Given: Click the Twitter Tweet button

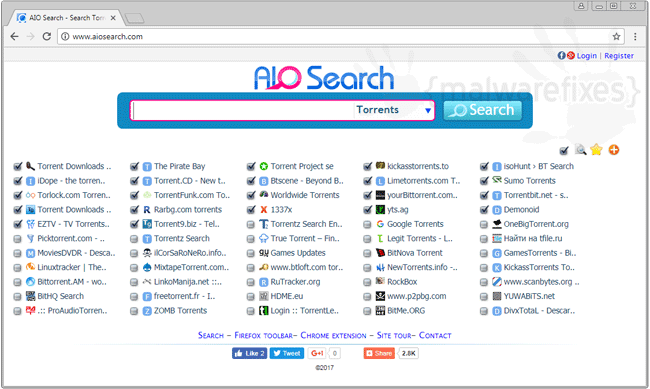Looking at the screenshot, I should (287, 353).
